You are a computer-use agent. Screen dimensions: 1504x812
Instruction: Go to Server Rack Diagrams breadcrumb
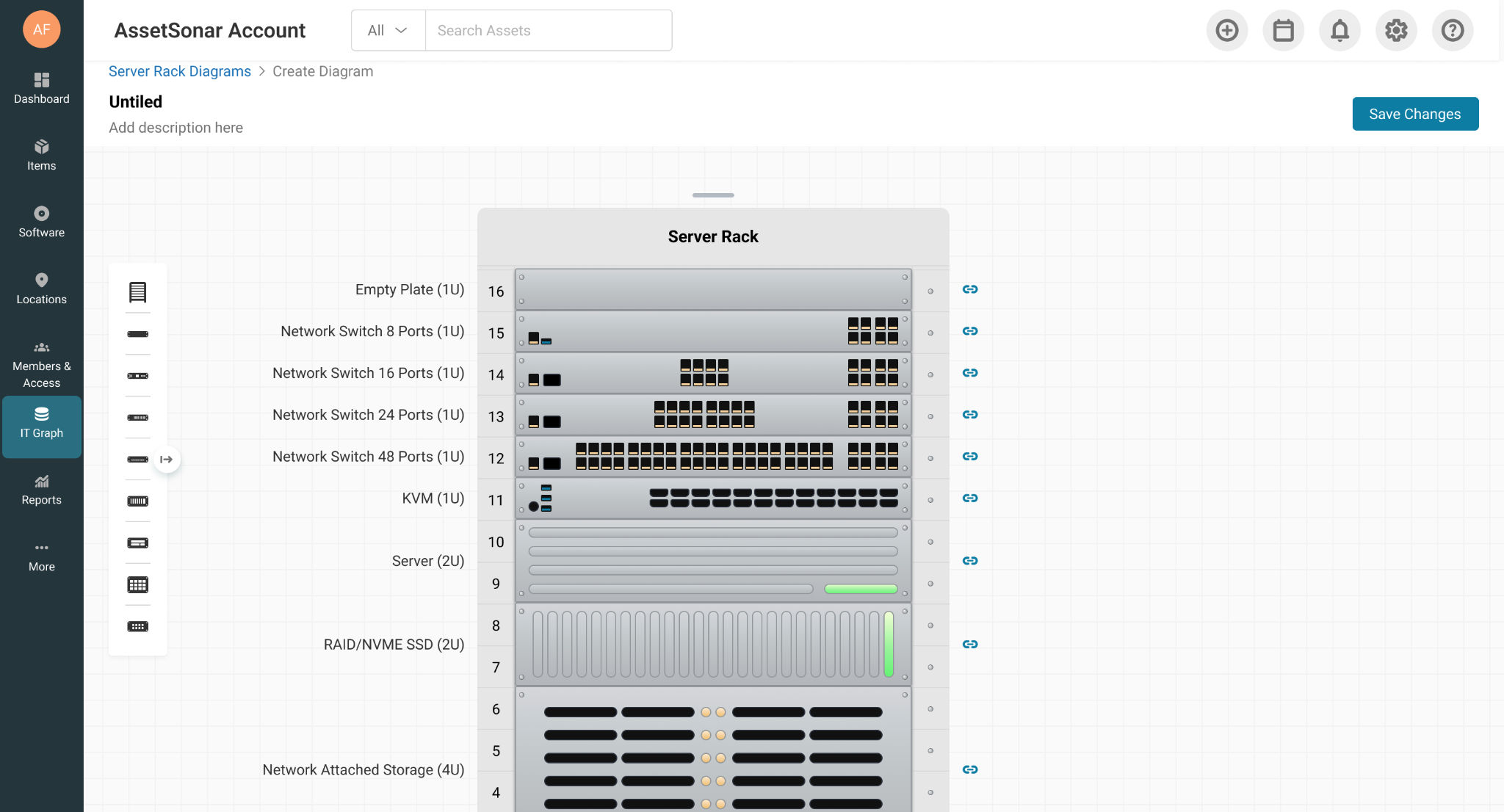(180, 71)
